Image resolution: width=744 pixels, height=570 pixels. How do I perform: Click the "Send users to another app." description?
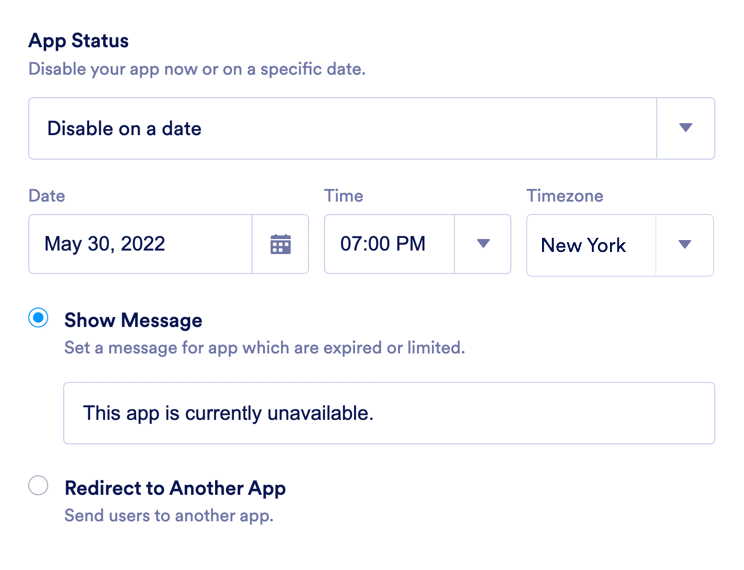168,516
